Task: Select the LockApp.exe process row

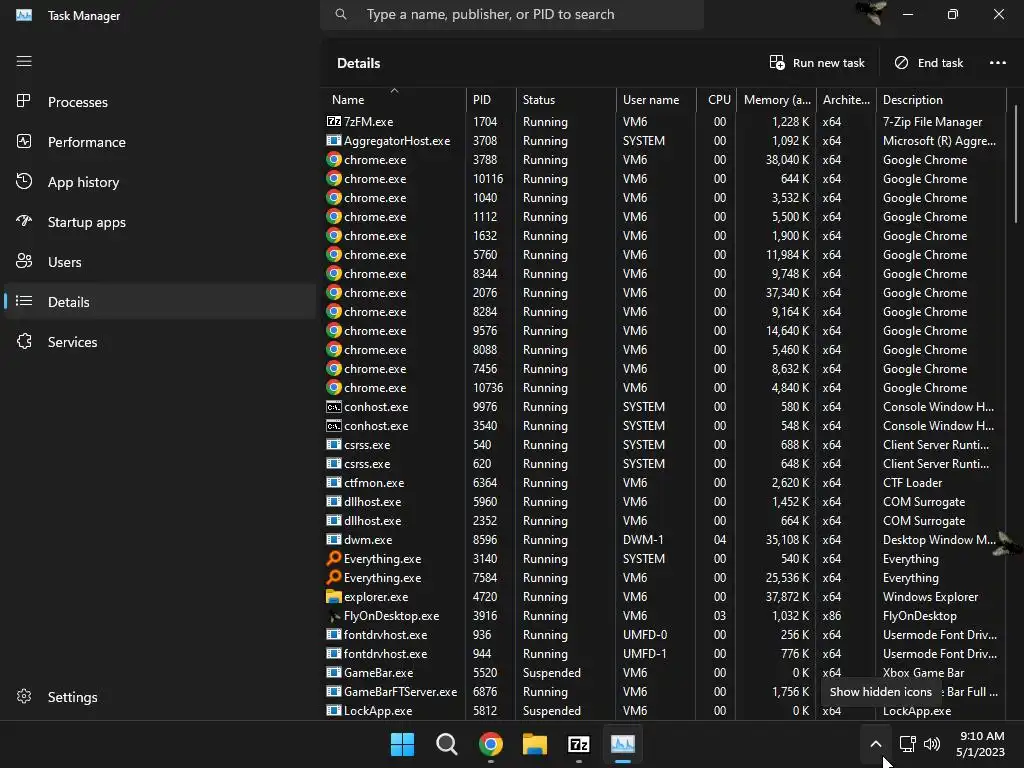Action: [665, 711]
